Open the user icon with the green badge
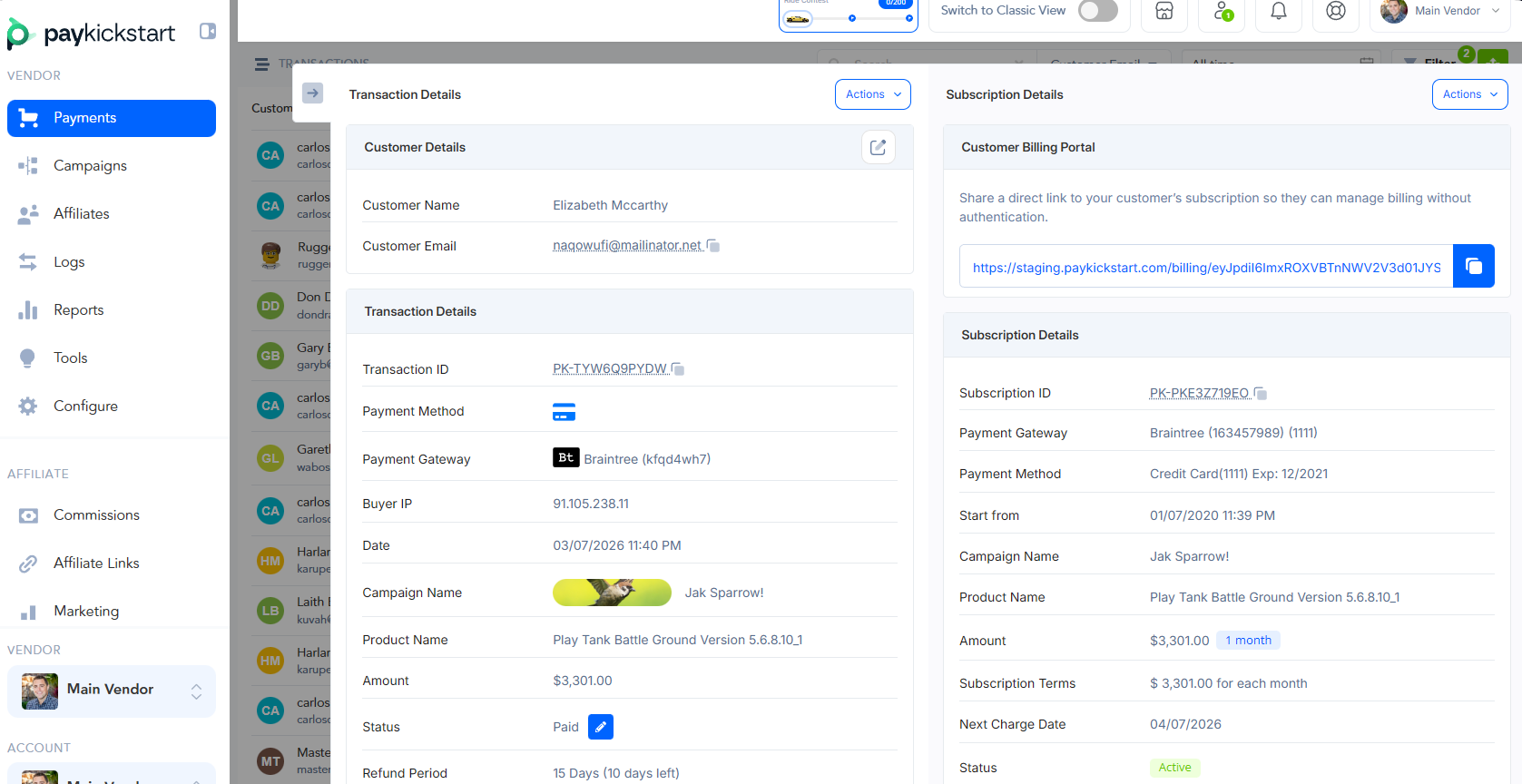This screenshot has width=1522, height=784. pos(1223,12)
